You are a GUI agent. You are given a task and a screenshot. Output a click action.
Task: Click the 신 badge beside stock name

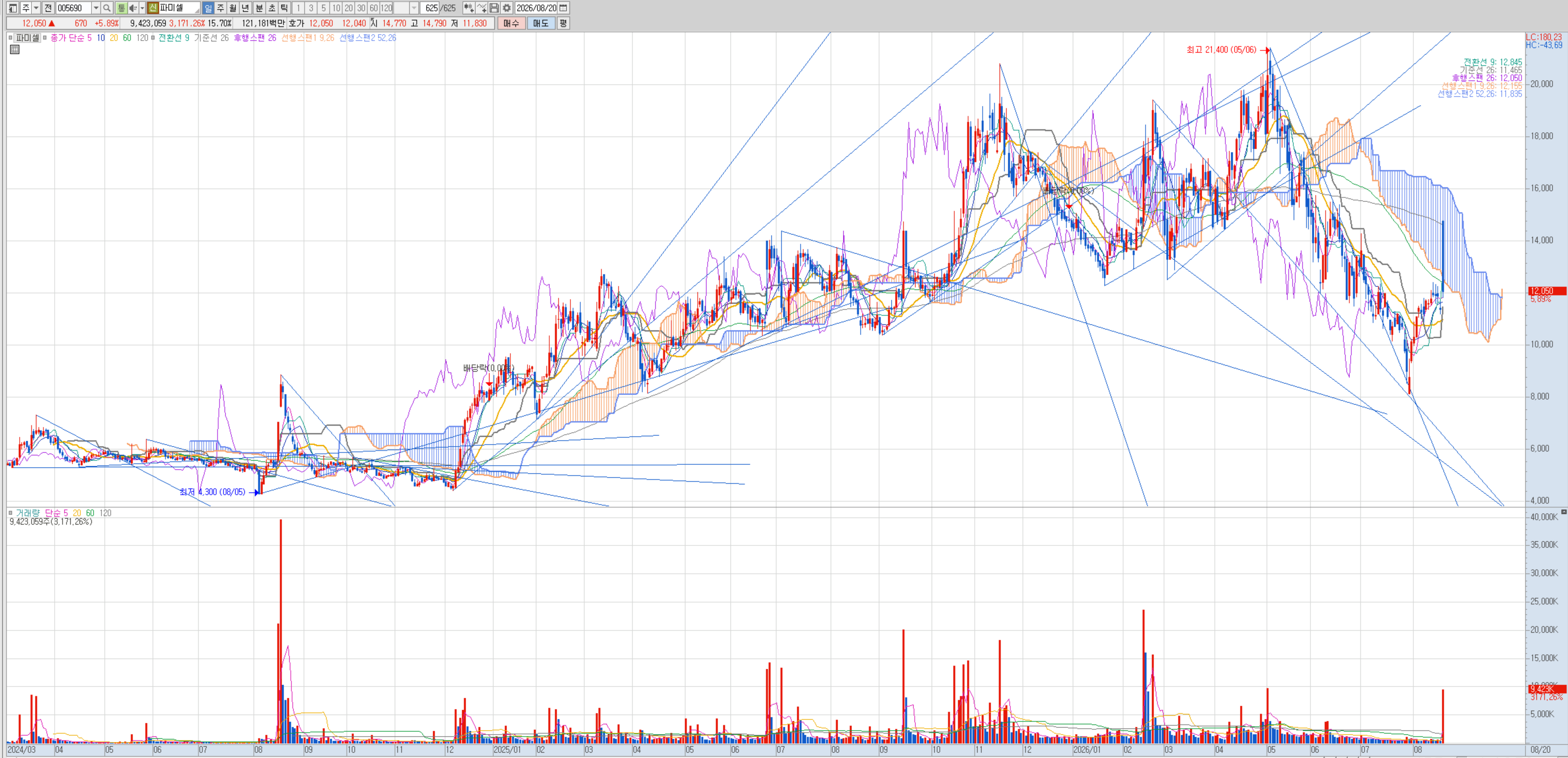pyautogui.click(x=153, y=8)
